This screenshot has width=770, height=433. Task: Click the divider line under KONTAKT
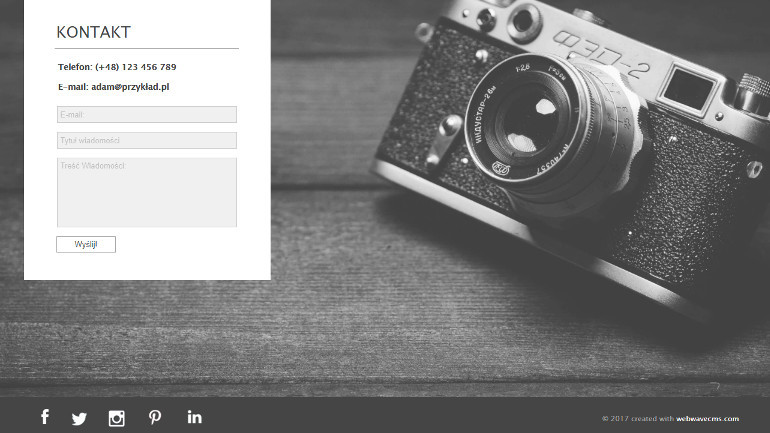(147, 49)
